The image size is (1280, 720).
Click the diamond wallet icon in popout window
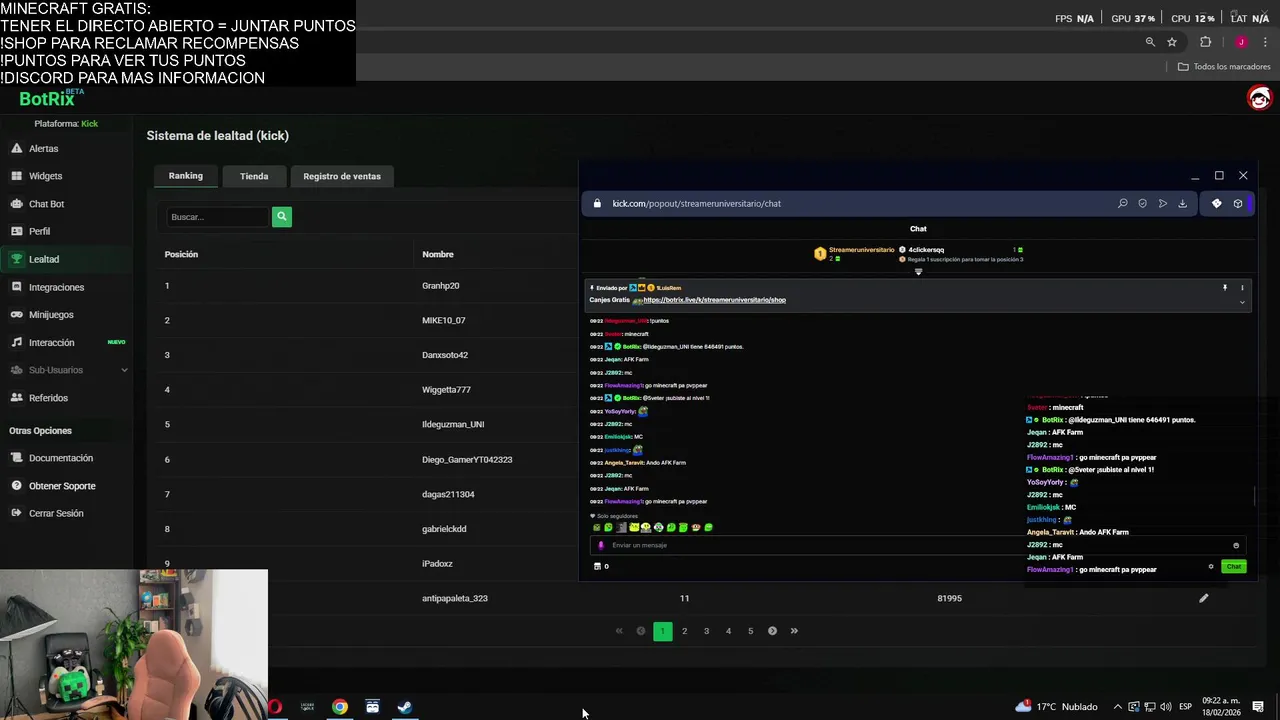point(1216,204)
